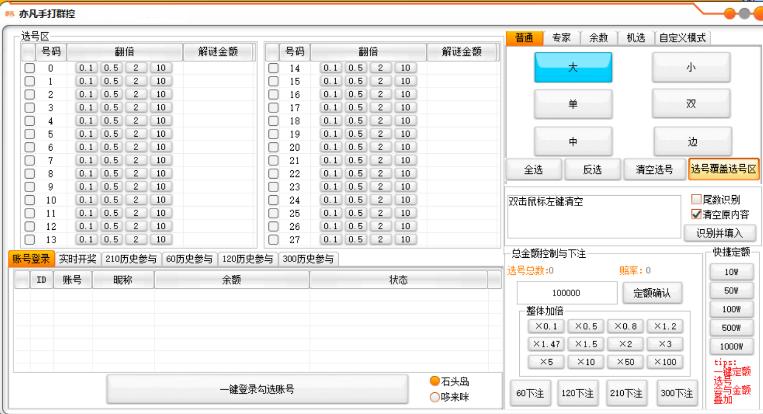Apply the ×0.5 overall multiplier
The width and height of the screenshot is (763, 414).
coord(586,326)
